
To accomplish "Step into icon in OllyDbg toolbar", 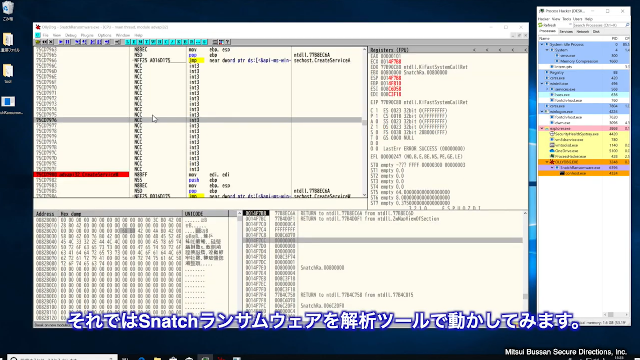I will [x=77, y=42].
